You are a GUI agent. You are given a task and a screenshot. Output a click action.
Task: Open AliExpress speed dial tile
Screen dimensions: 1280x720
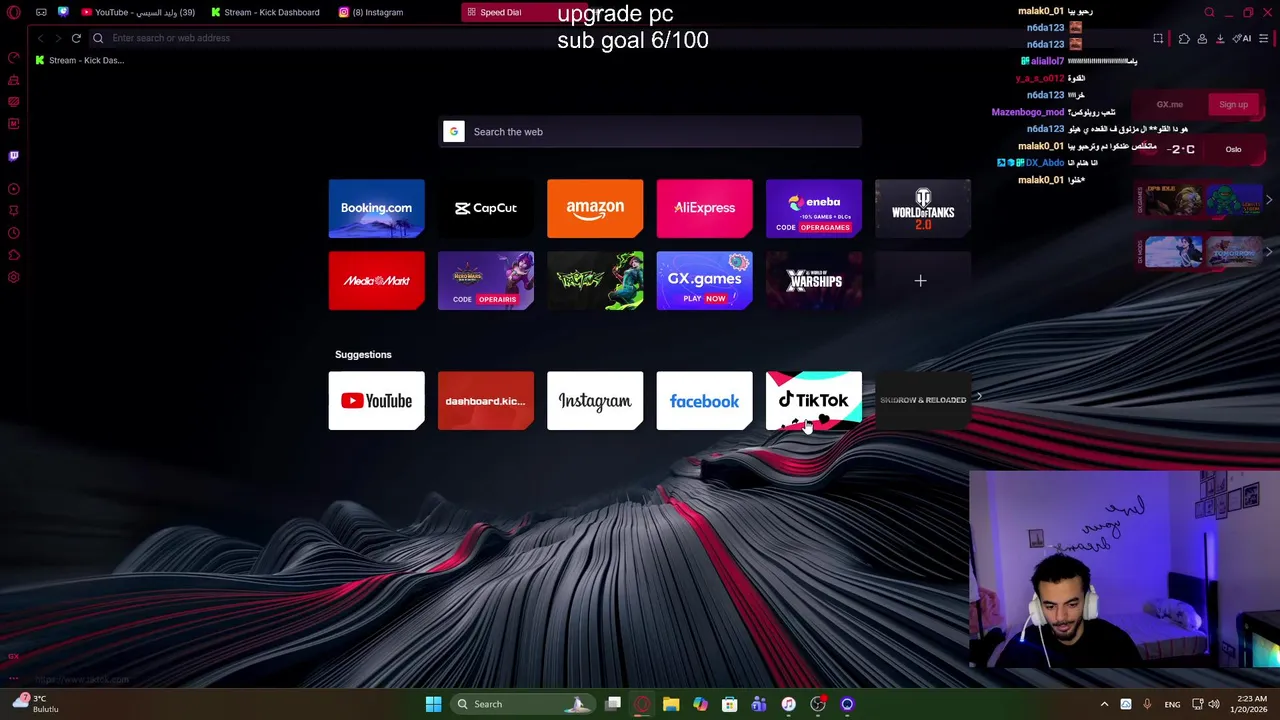click(704, 208)
